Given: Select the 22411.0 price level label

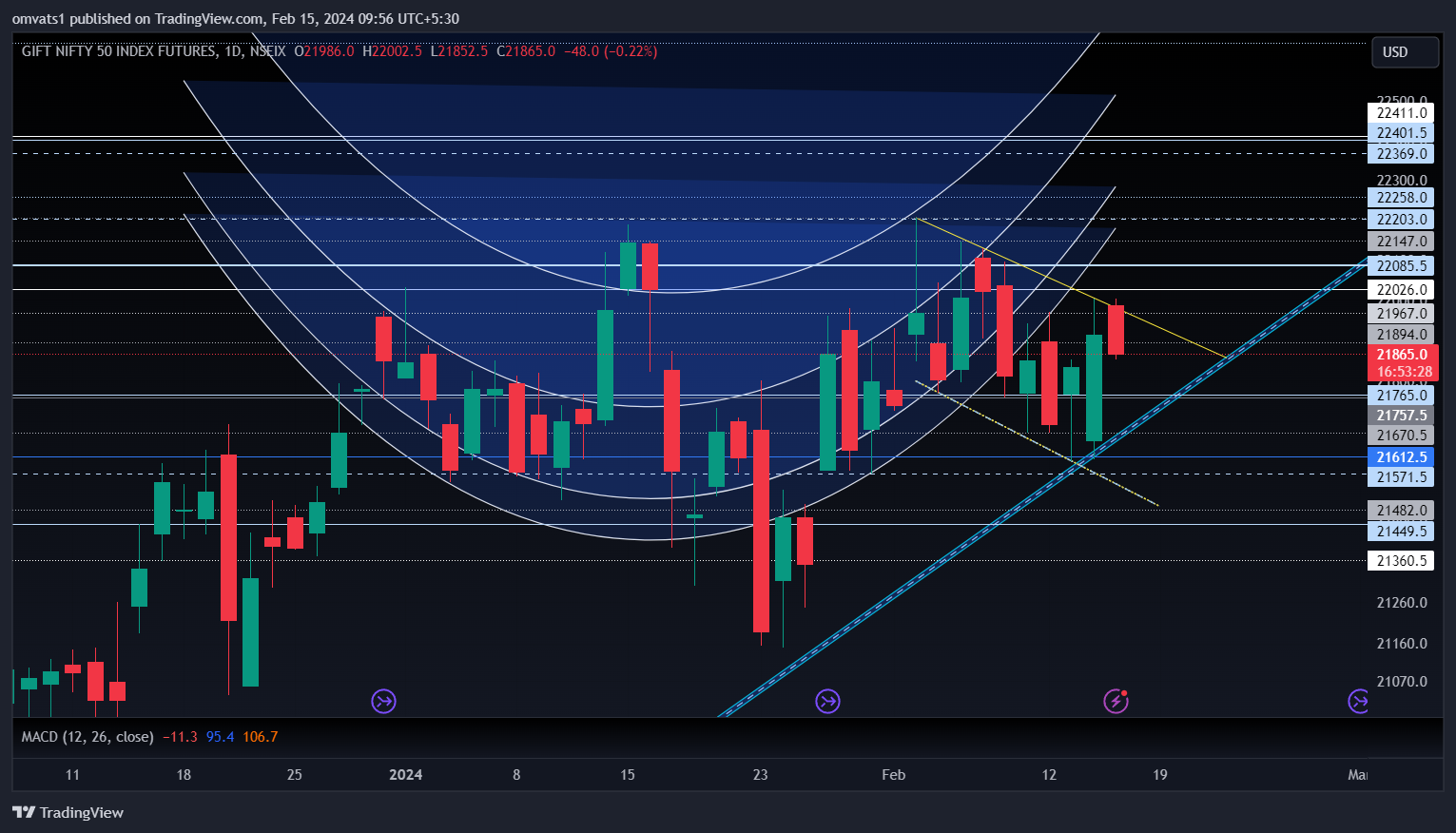Looking at the screenshot, I should point(1402,113).
